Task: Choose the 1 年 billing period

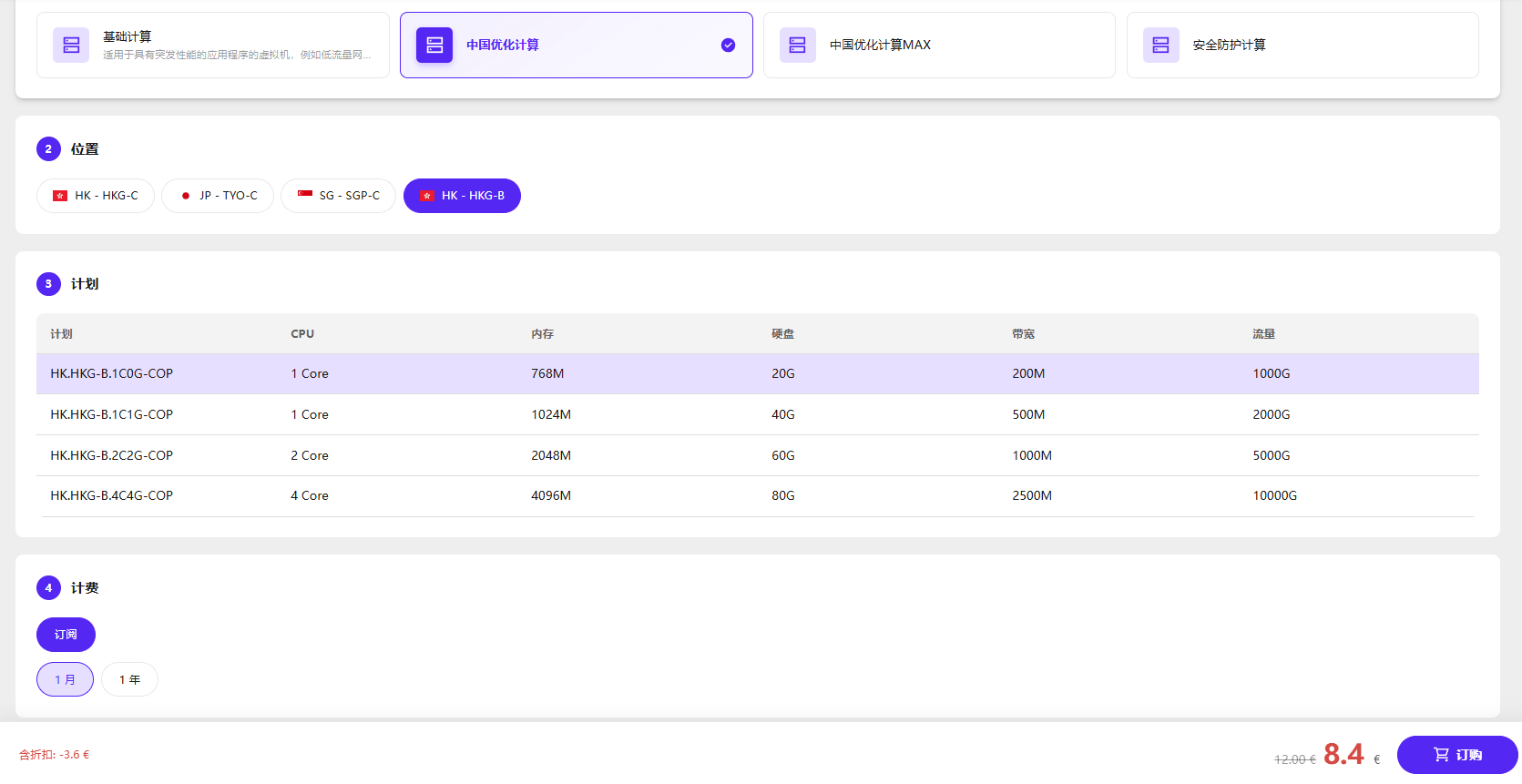Action: click(x=129, y=679)
